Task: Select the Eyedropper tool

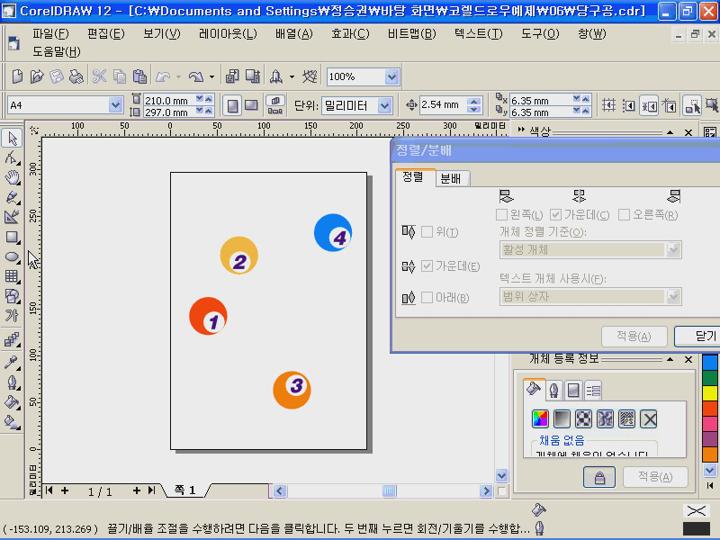Action: tap(12, 362)
